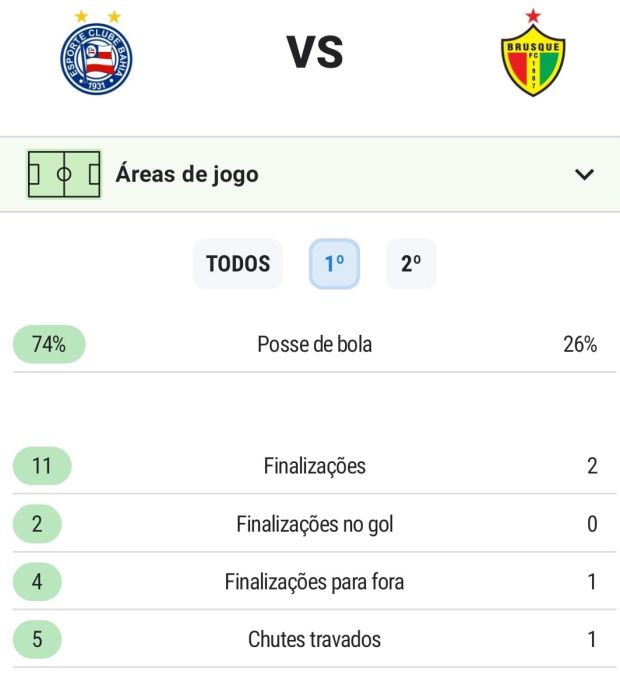
Task: Click the football pitch icon
Action: coord(64,174)
